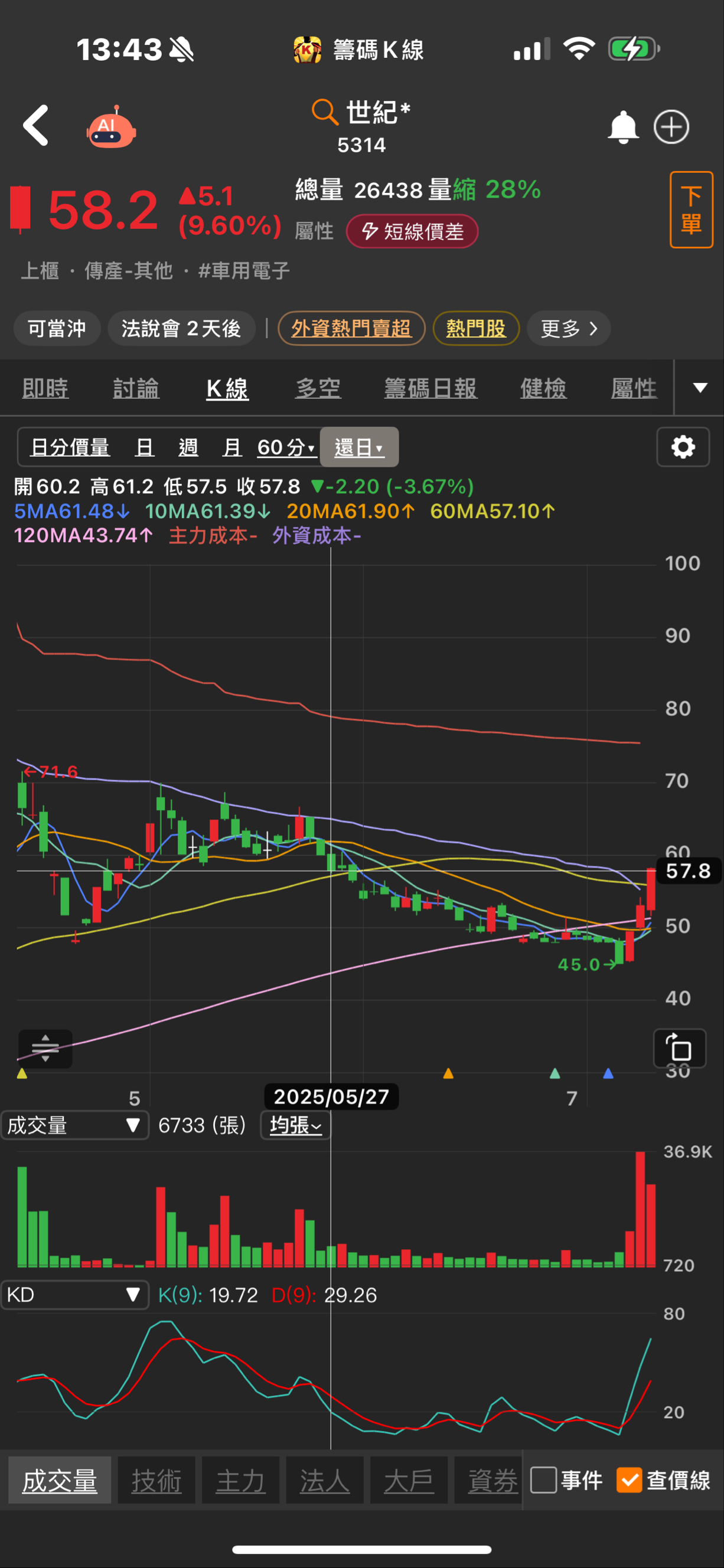This screenshot has width=724, height=1568.
Task: Open 健檢 tab
Action: coord(543,388)
